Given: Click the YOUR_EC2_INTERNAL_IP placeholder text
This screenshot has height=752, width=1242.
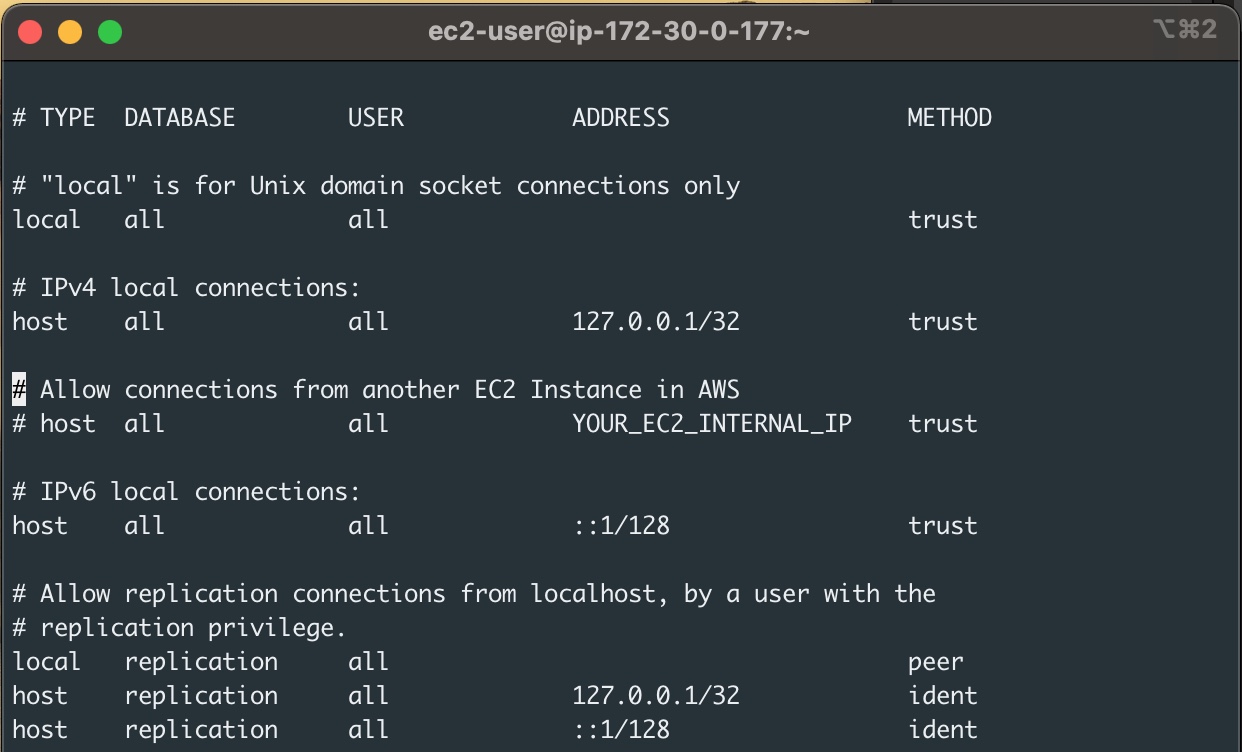Looking at the screenshot, I should (712, 424).
